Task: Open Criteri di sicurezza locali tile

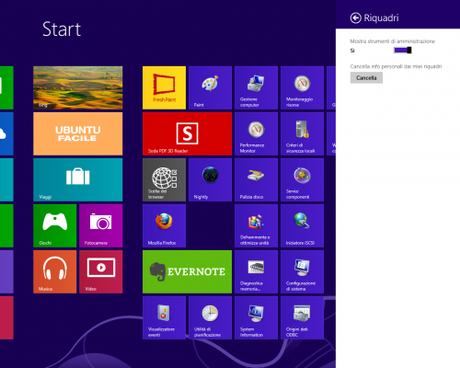Action: pyautogui.click(x=302, y=134)
